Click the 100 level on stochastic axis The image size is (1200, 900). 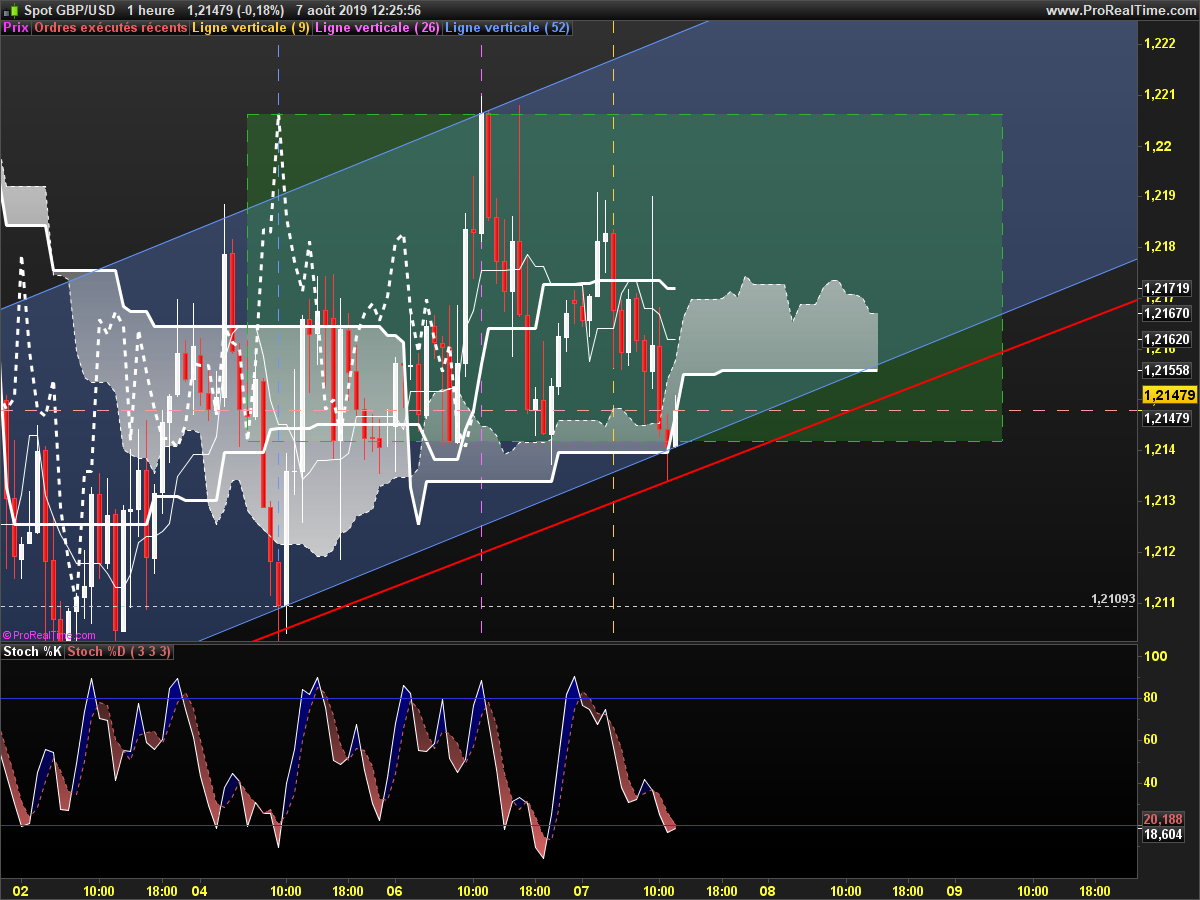(x=1157, y=656)
